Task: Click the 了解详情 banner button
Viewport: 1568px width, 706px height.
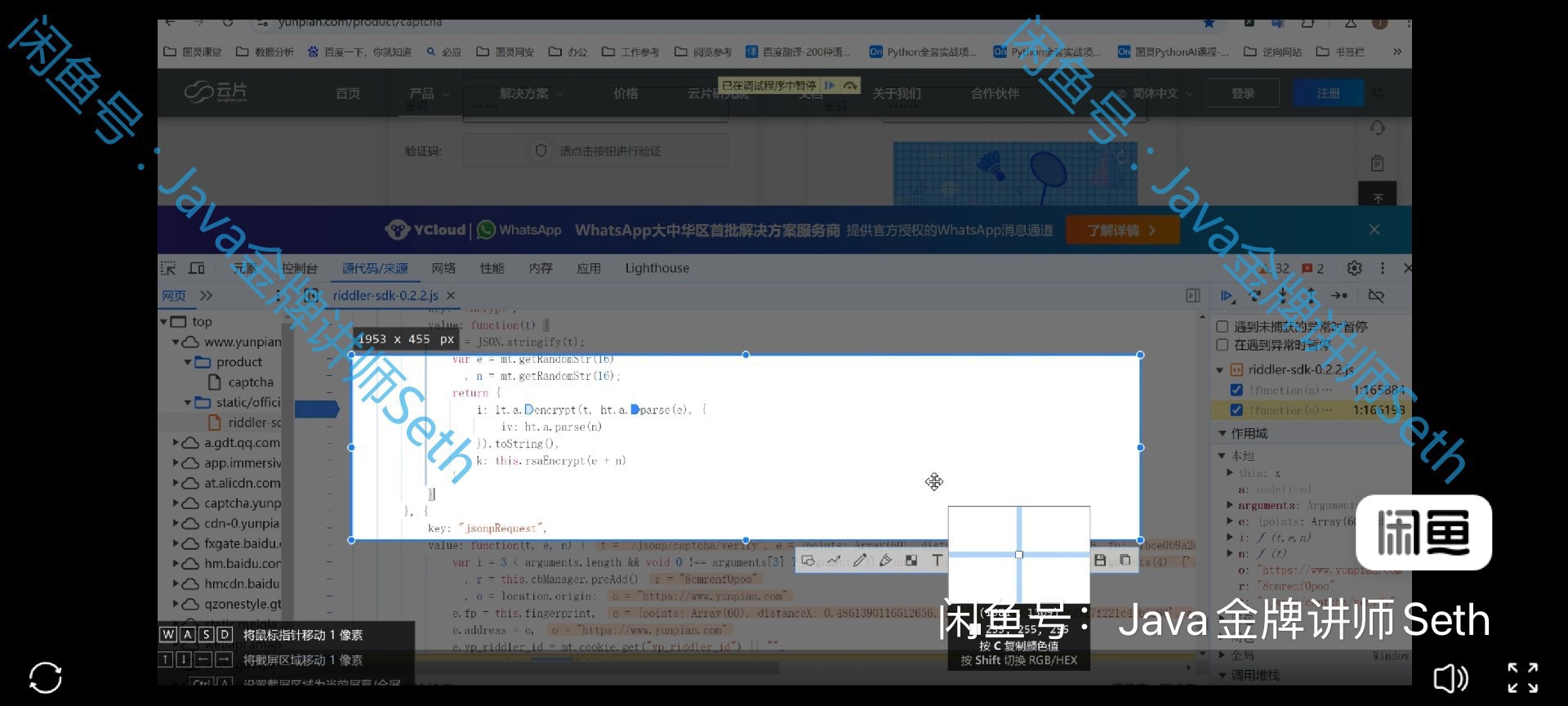Action: point(1122,230)
